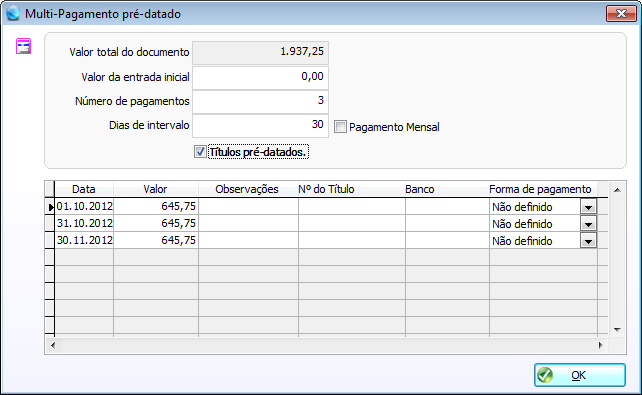Viewport: 642px width, 395px height.
Task: Click the horizontal scrollbar left arrow
Action: 53,345
